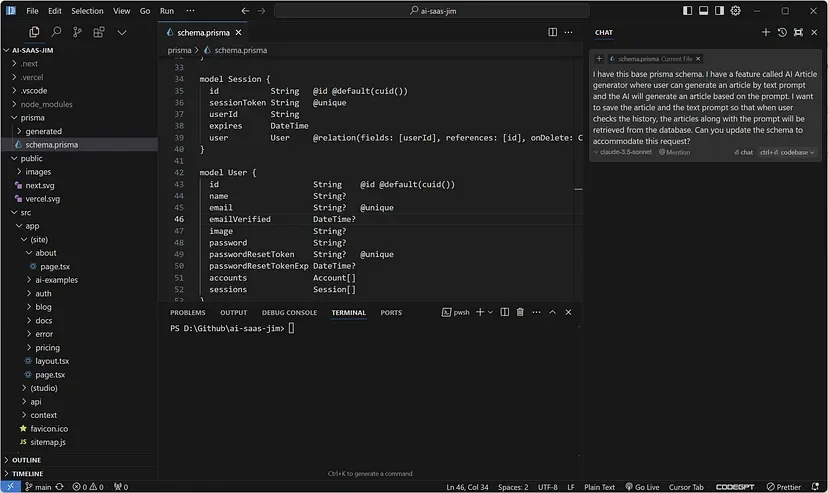Toggle the bottom panel layout
This screenshot has height=493, width=828.
704,11
